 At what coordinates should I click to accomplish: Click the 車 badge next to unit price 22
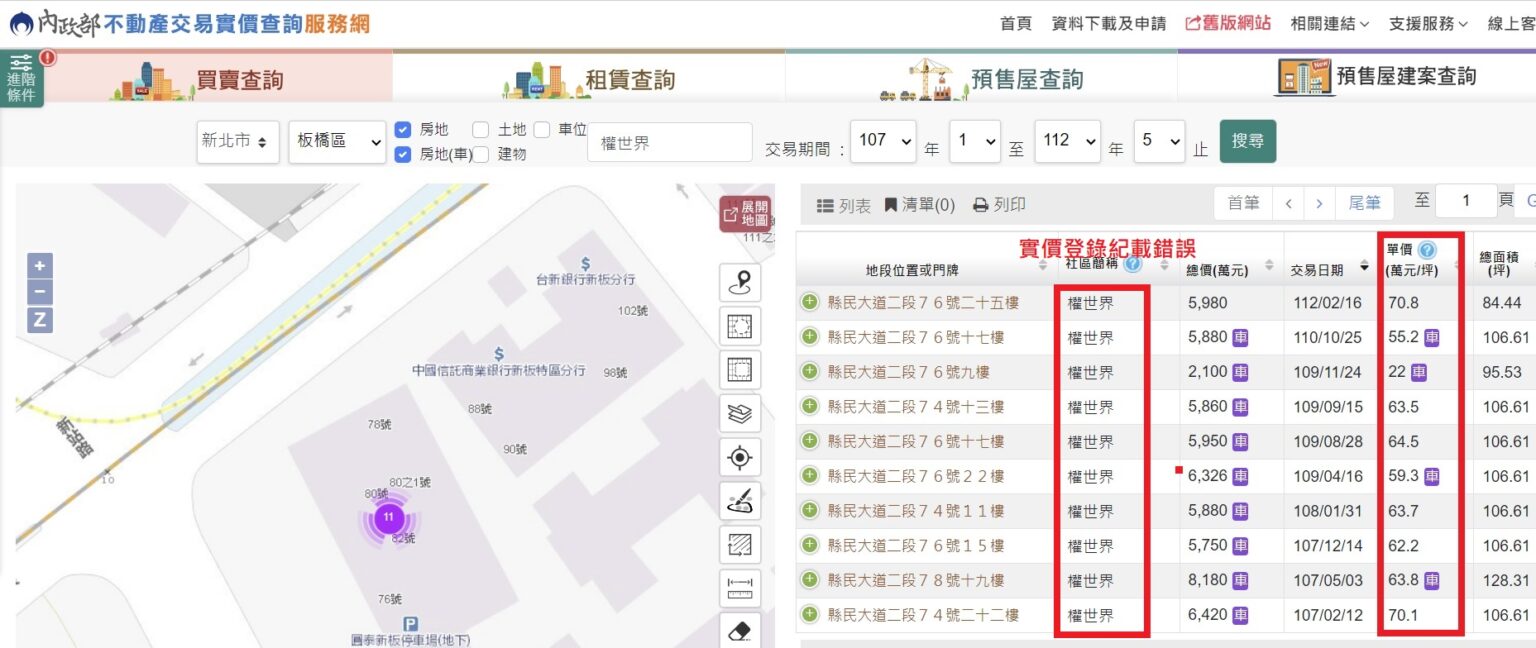(1418, 372)
